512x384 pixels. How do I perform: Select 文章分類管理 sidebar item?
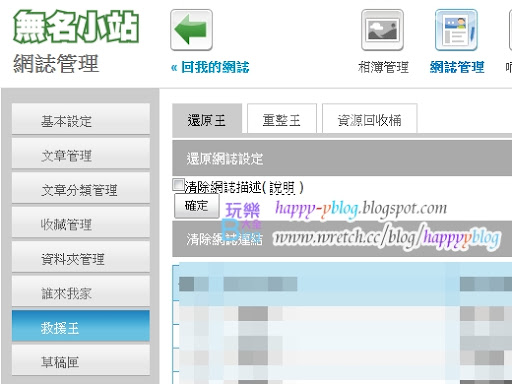81,188
